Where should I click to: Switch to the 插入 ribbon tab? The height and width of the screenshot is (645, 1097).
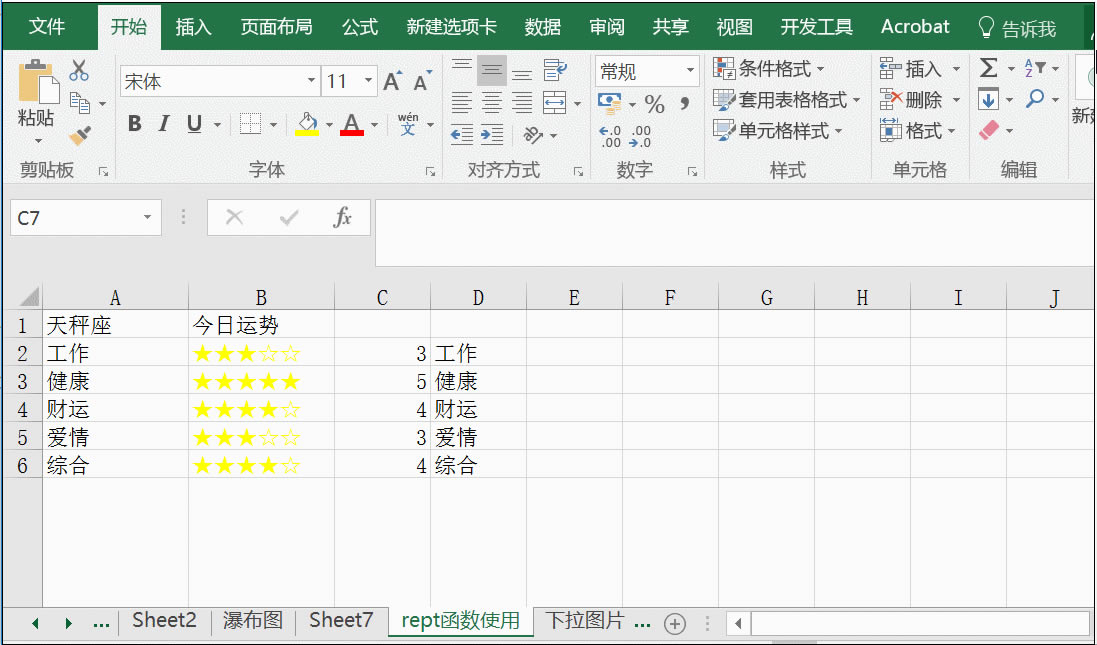(x=192, y=27)
